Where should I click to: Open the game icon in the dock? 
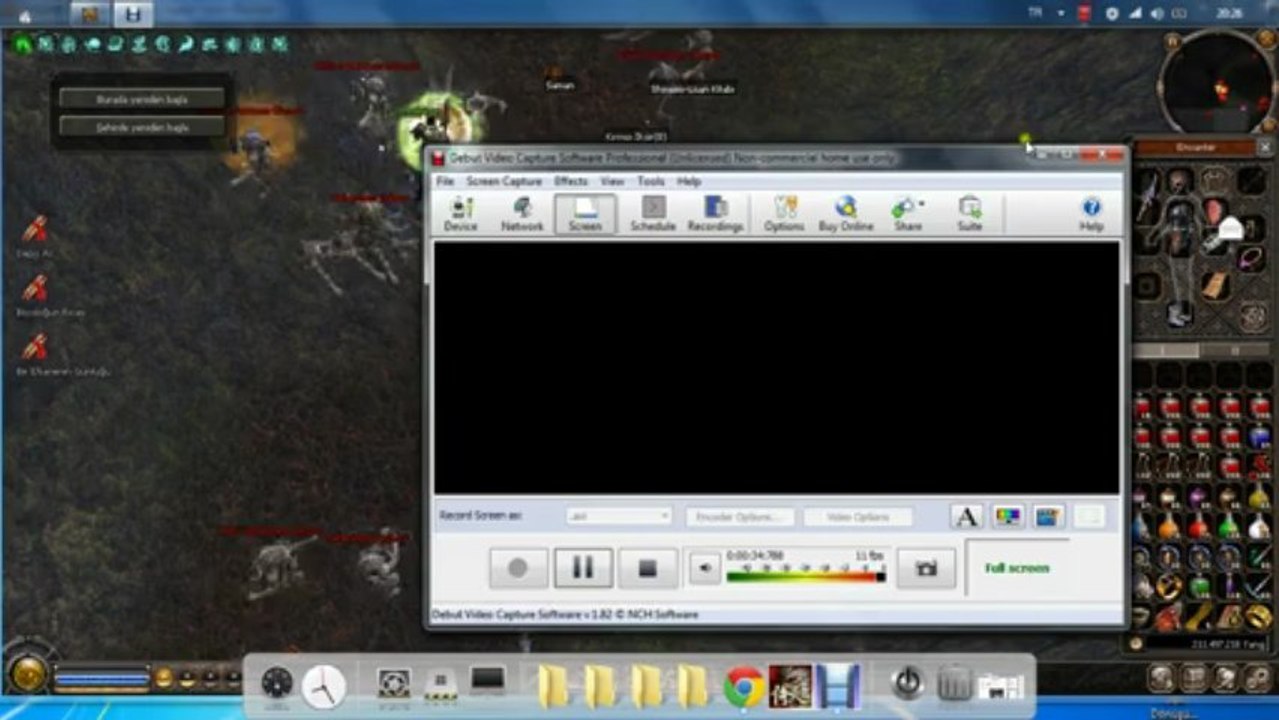[x=790, y=687]
